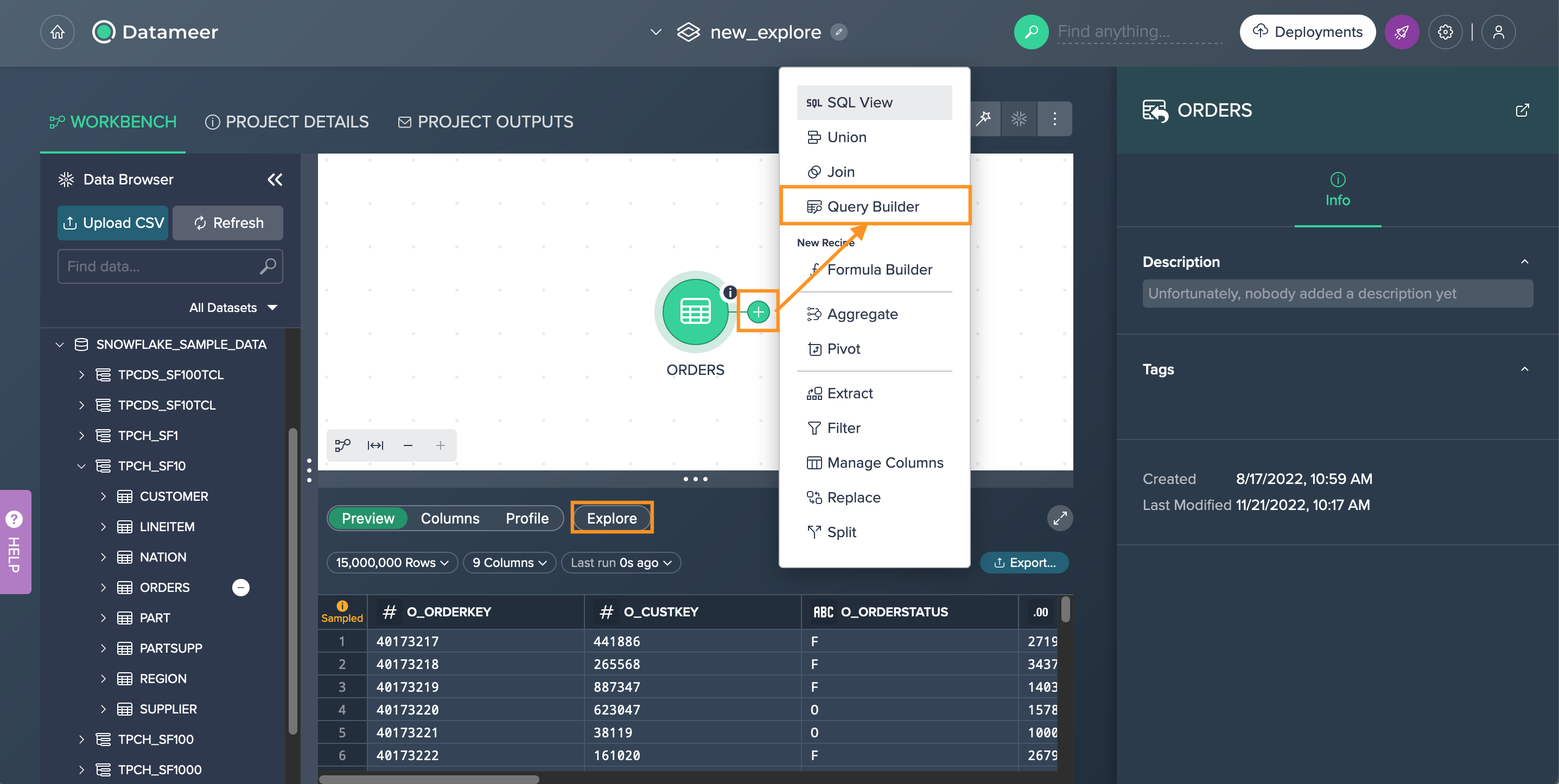Switch to Columns view
This screenshot has height=784, width=1559.
click(x=450, y=519)
